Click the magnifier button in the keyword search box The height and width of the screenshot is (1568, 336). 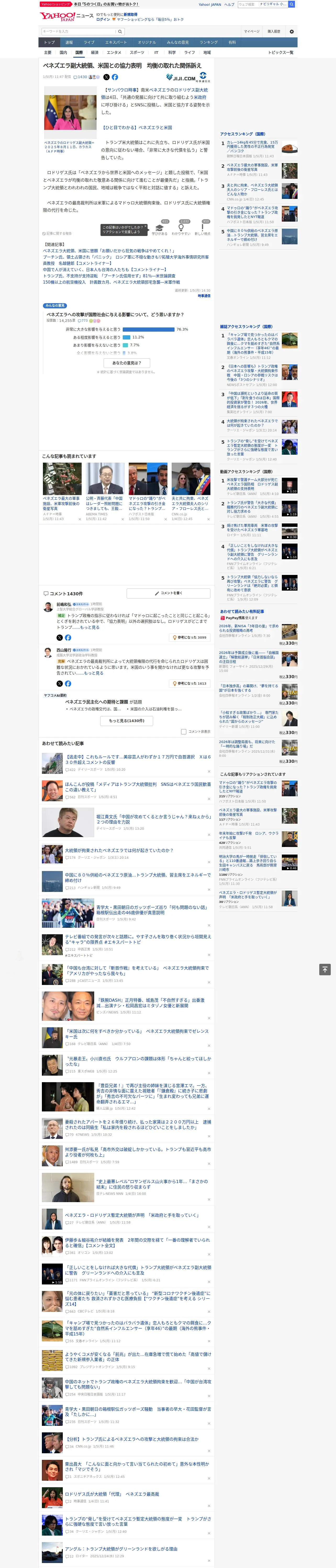(120, 32)
